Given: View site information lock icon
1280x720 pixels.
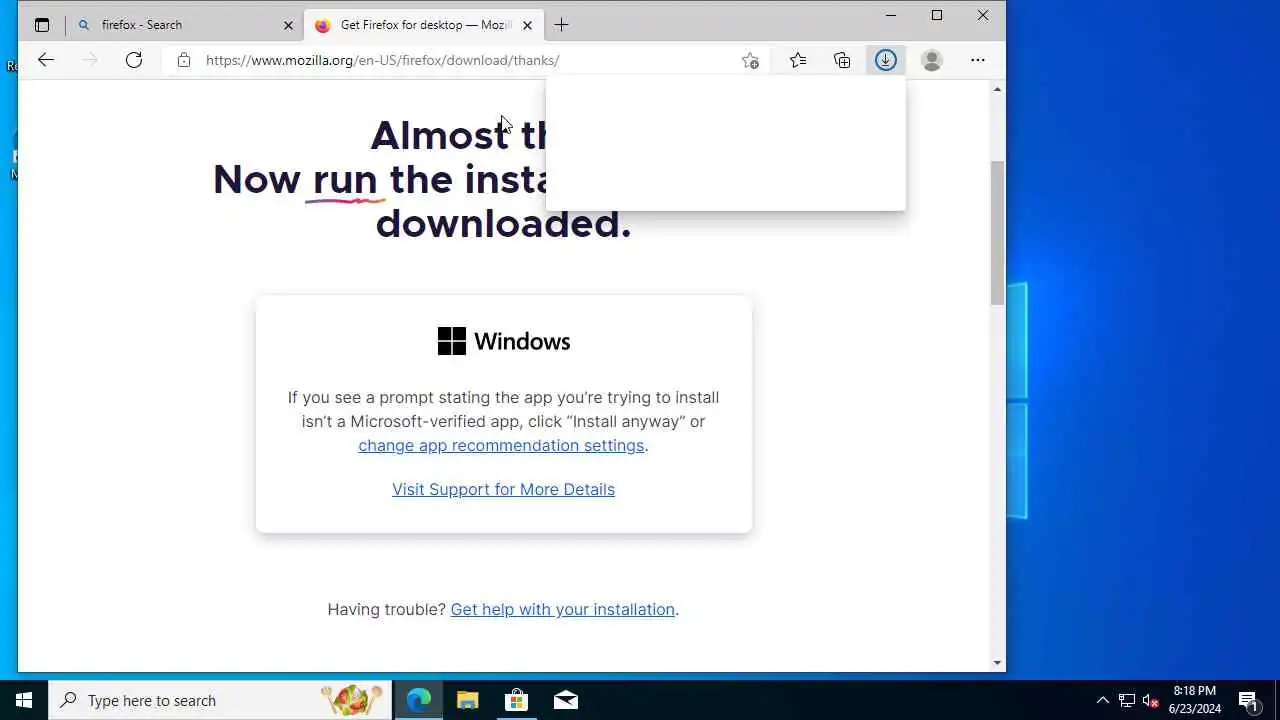Looking at the screenshot, I should [x=184, y=60].
